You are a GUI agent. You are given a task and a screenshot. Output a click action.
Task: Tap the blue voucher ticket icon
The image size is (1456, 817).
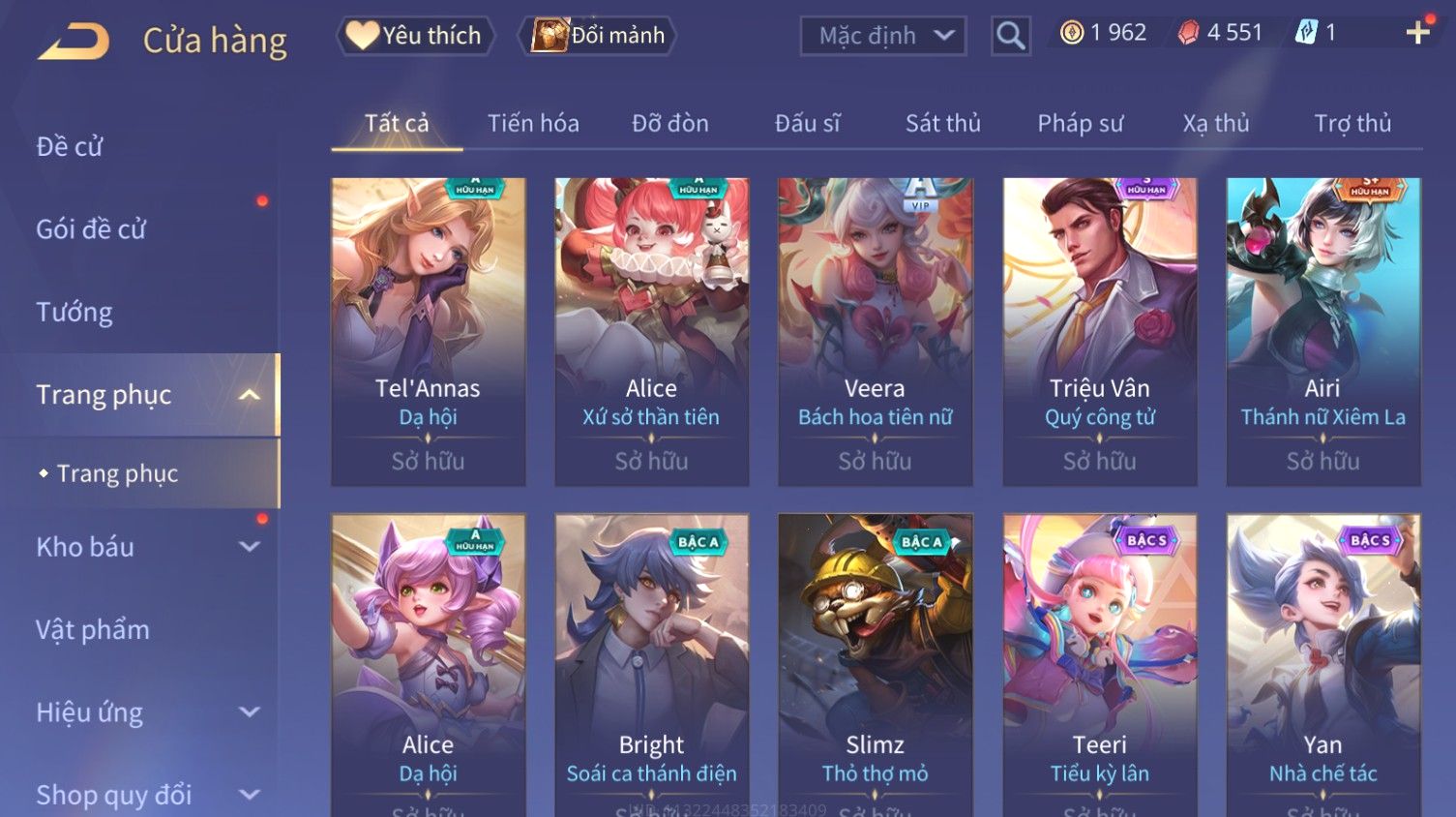(1306, 33)
